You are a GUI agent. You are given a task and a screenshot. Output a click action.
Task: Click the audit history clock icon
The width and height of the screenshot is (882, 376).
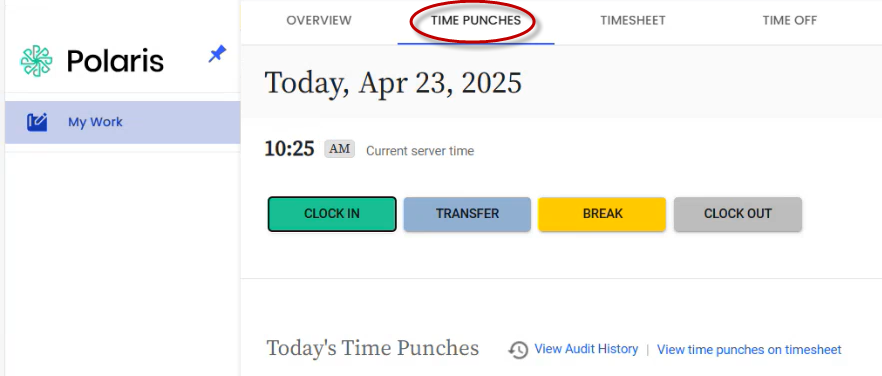point(518,350)
